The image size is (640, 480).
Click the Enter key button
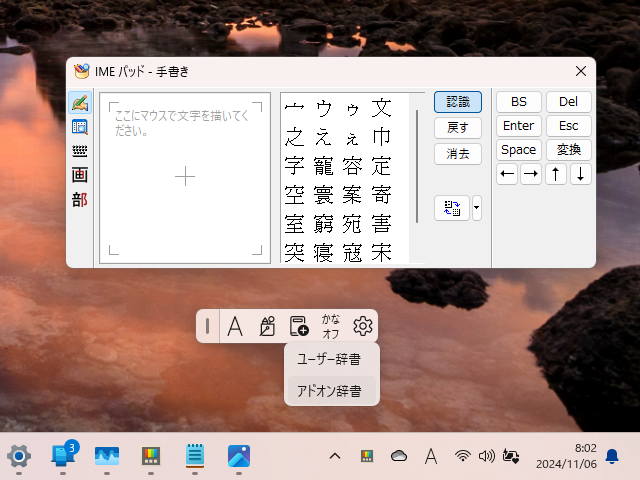click(519, 126)
